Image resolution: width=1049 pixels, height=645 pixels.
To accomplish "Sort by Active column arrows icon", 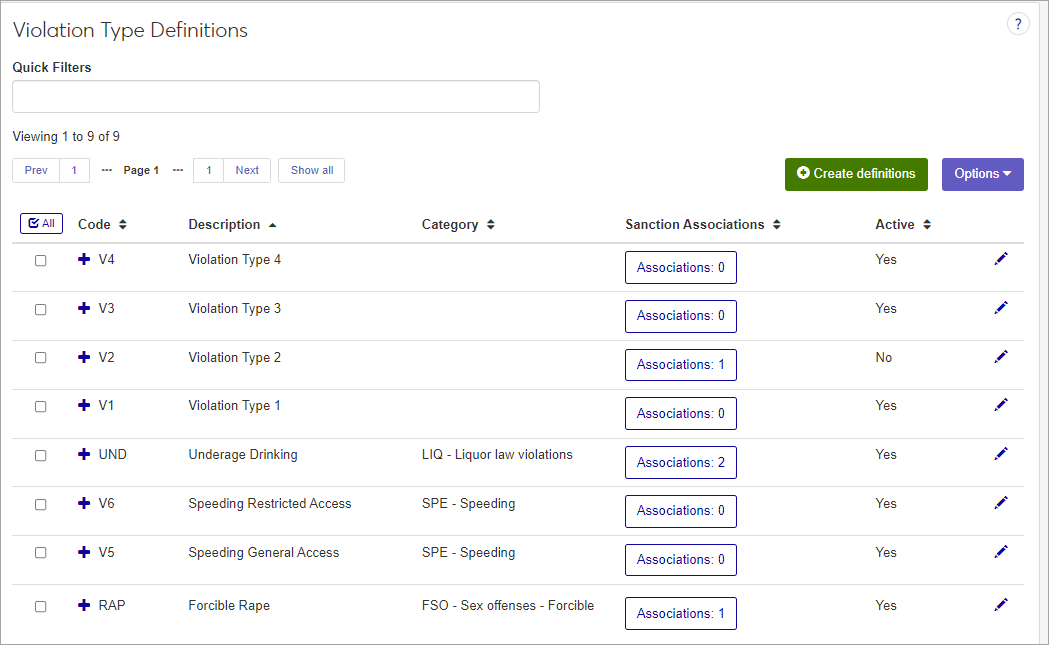I will 927,225.
